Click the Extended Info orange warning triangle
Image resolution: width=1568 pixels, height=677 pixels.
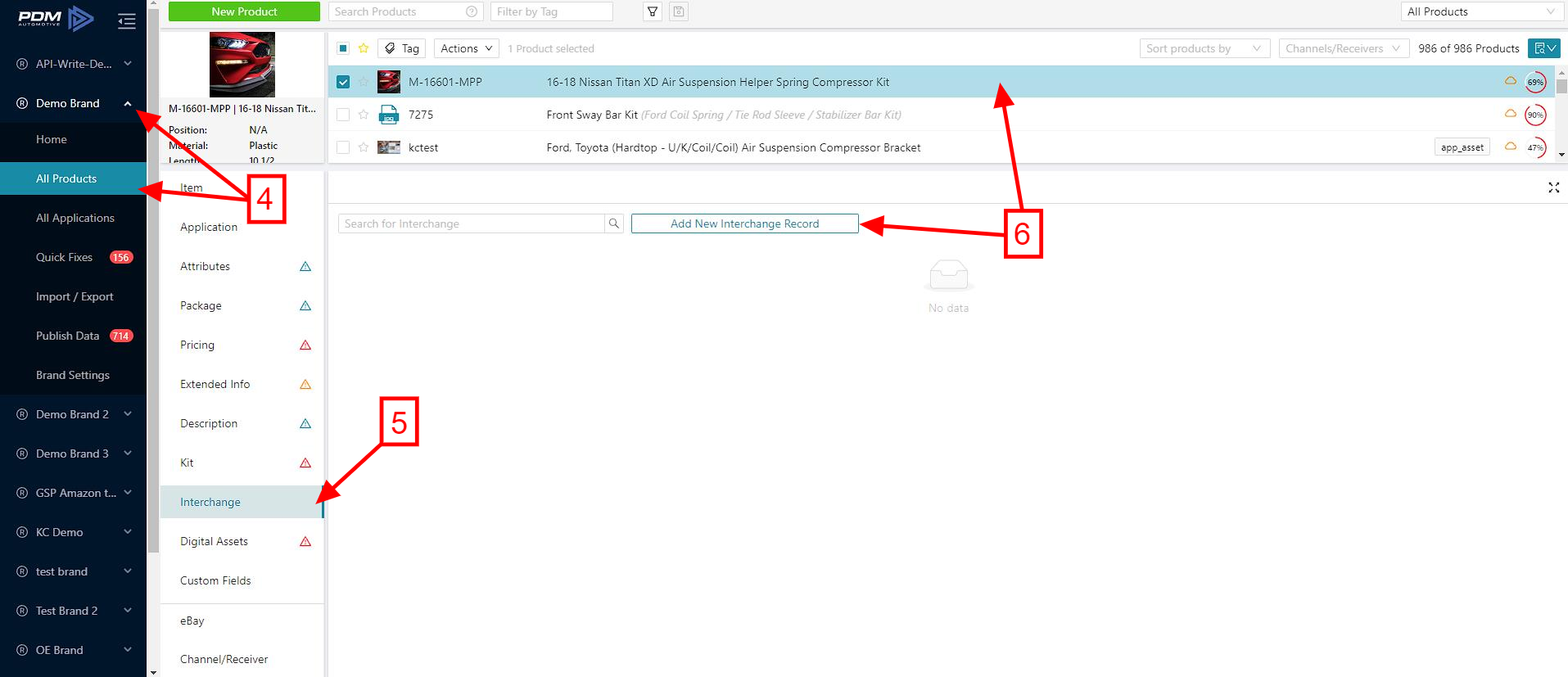click(305, 384)
